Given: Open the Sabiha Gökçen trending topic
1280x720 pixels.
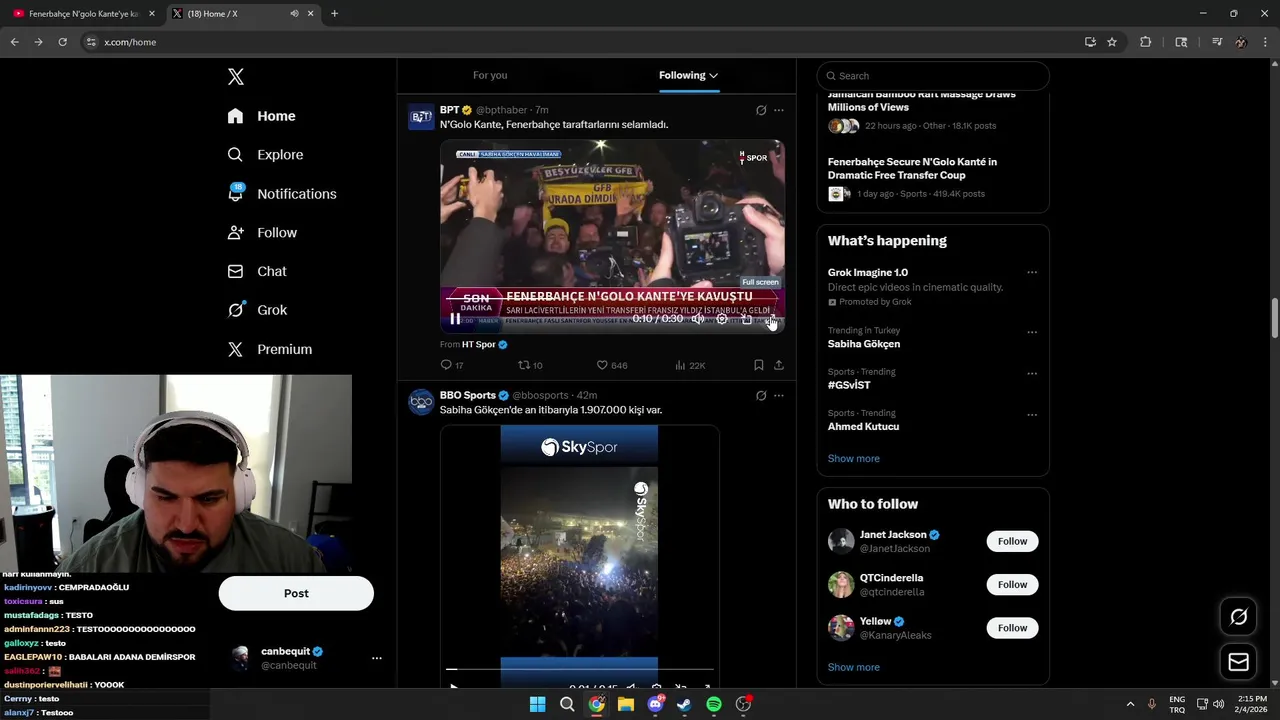Looking at the screenshot, I should [x=864, y=344].
